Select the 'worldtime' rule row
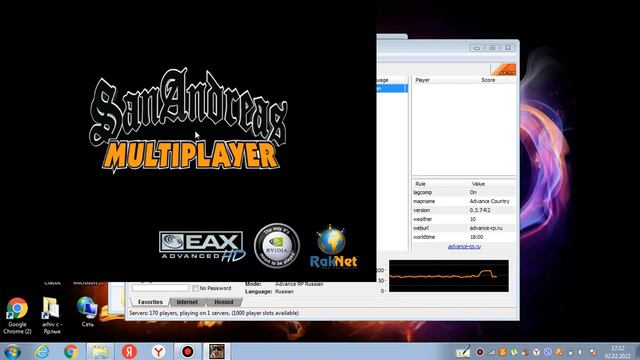 464,237
